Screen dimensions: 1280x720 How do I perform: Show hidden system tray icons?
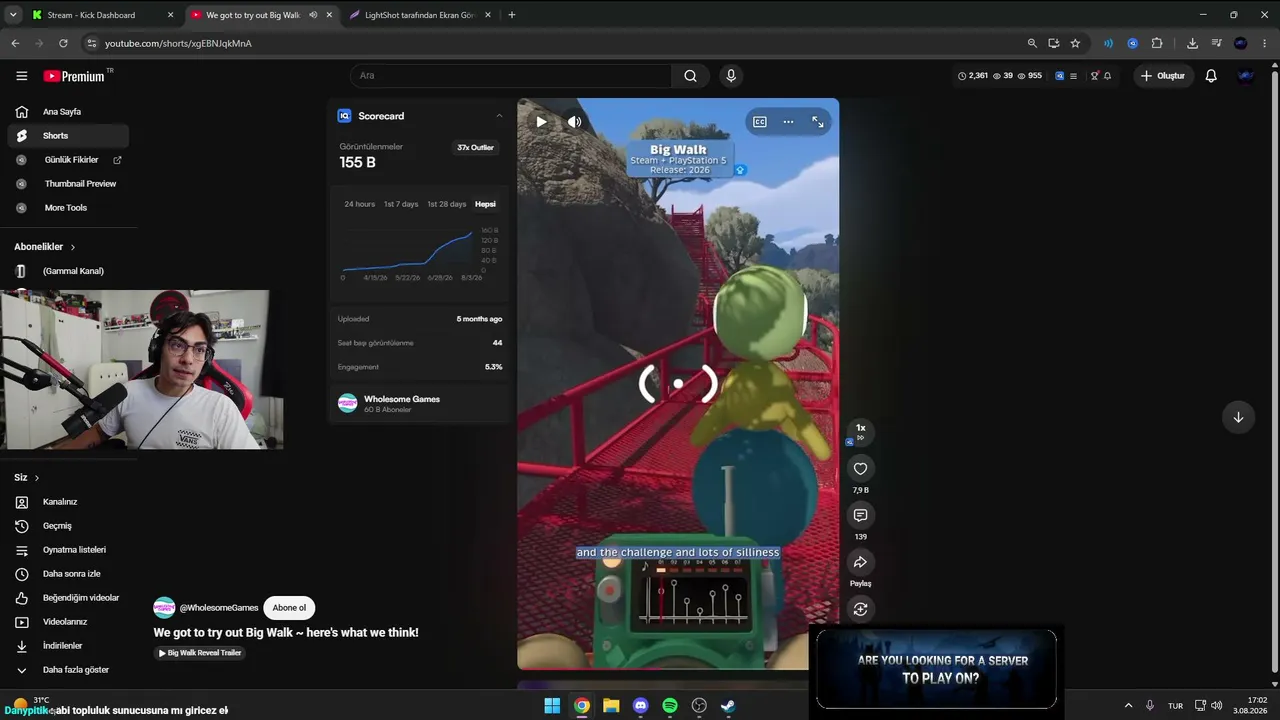pyautogui.click(x=1129, y=706)
